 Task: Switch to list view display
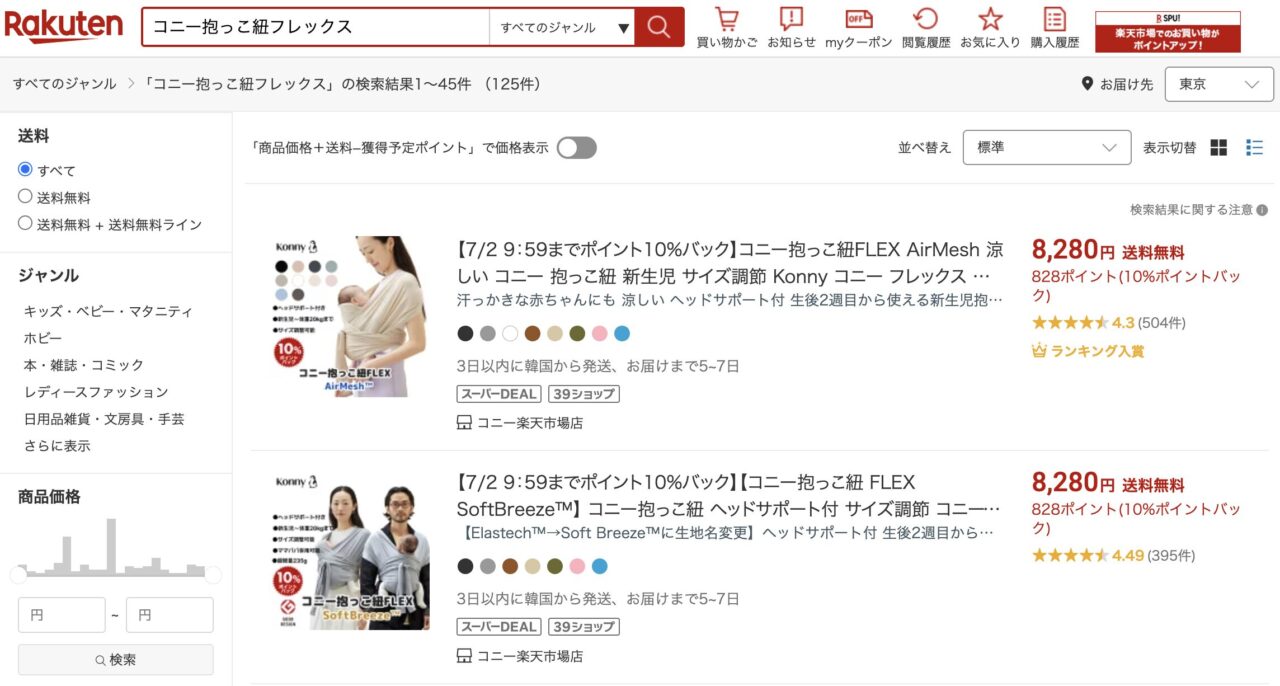tap(1255, 148)
